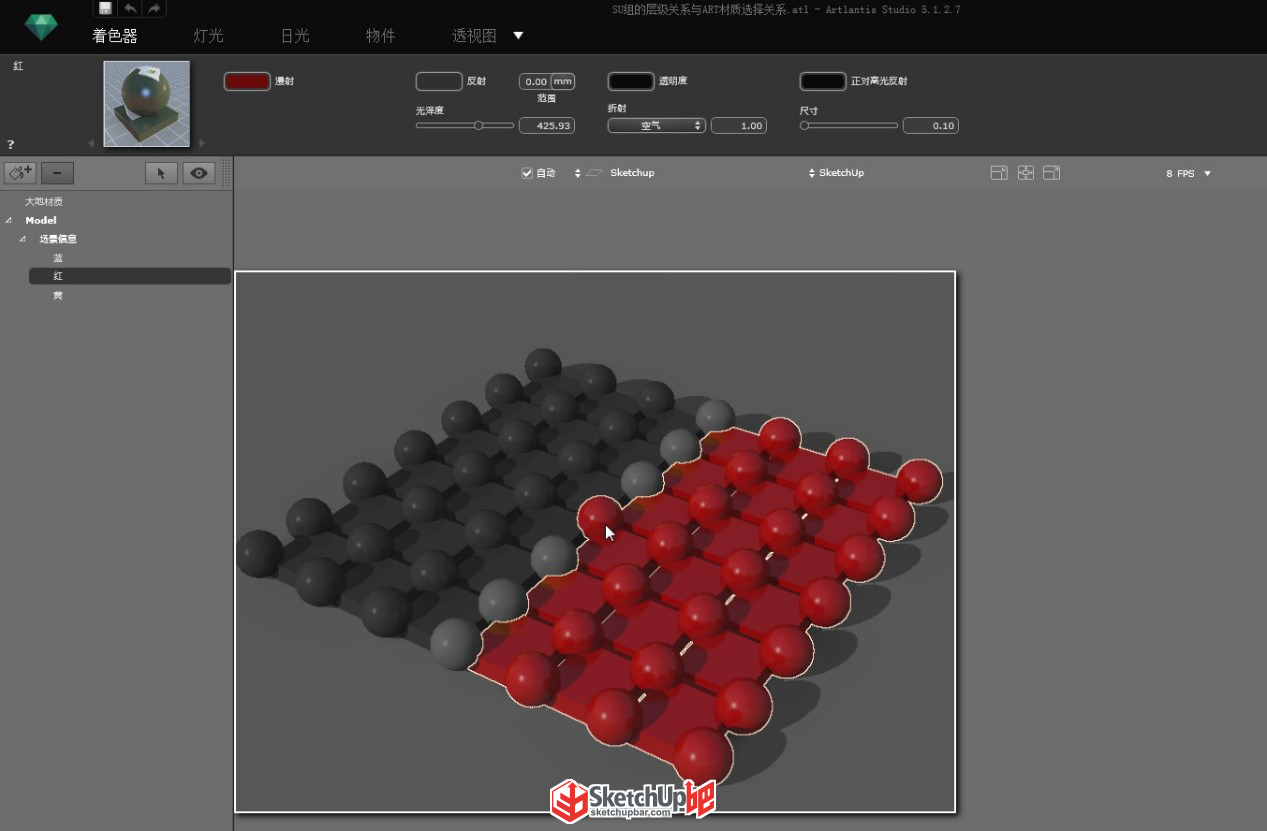Image resolution: width=1267 pixels, height=831 pixels.
Task: Collapse the Model tree node
Action: coord(8,220)
